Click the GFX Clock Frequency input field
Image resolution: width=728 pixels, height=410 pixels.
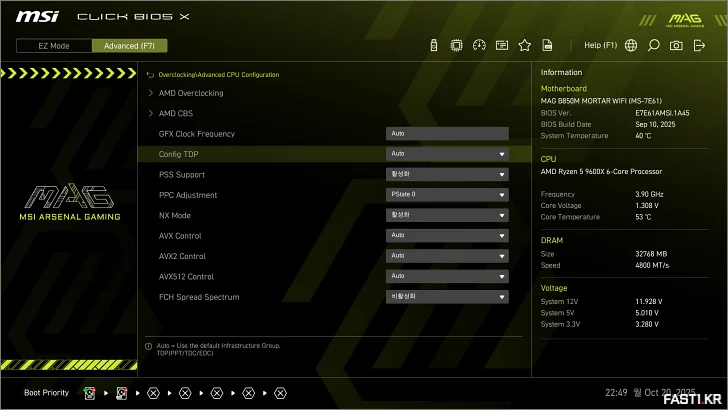[447, 134]
